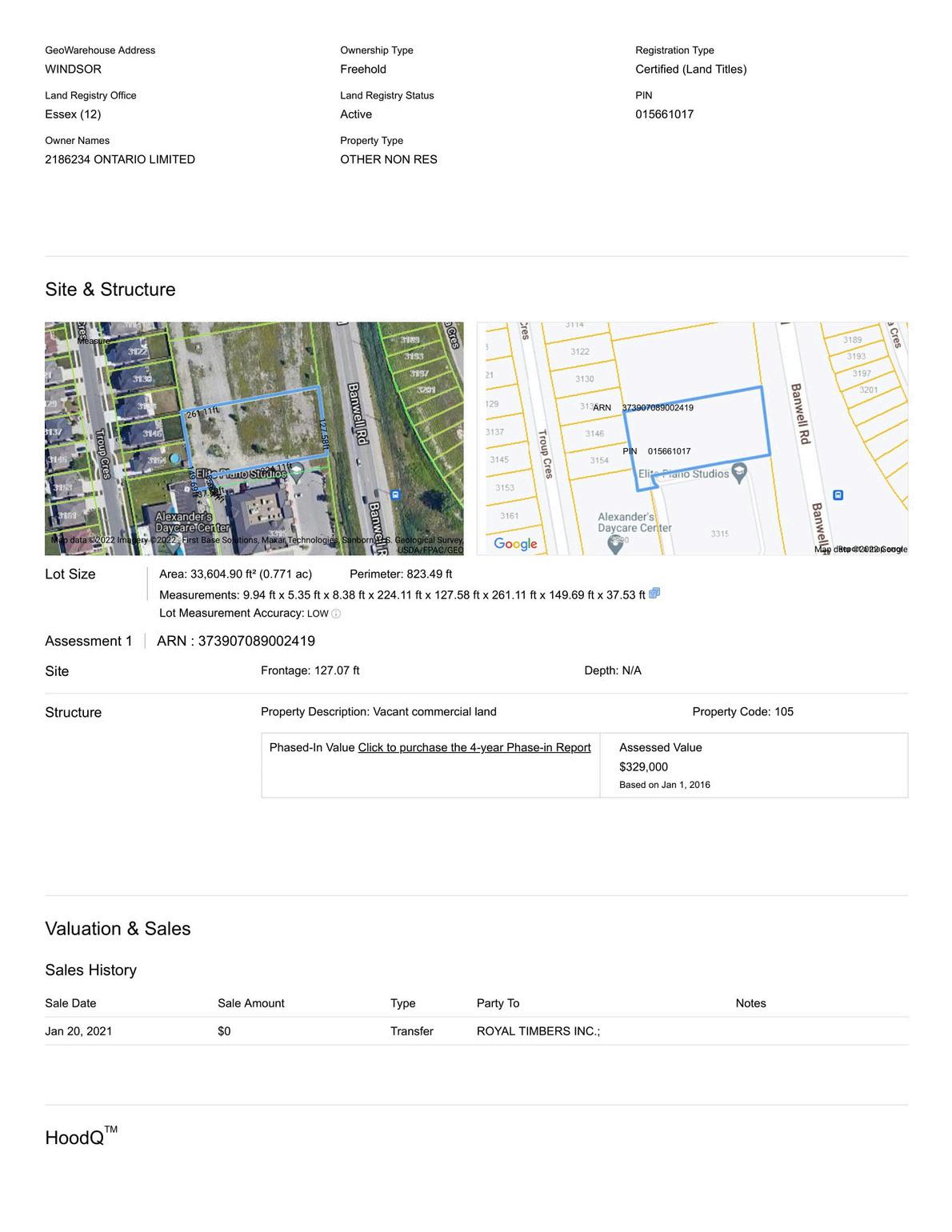Click Certified (Land Titles) registration type
The image size is (952, 1232).
click(x=691, y=69)
